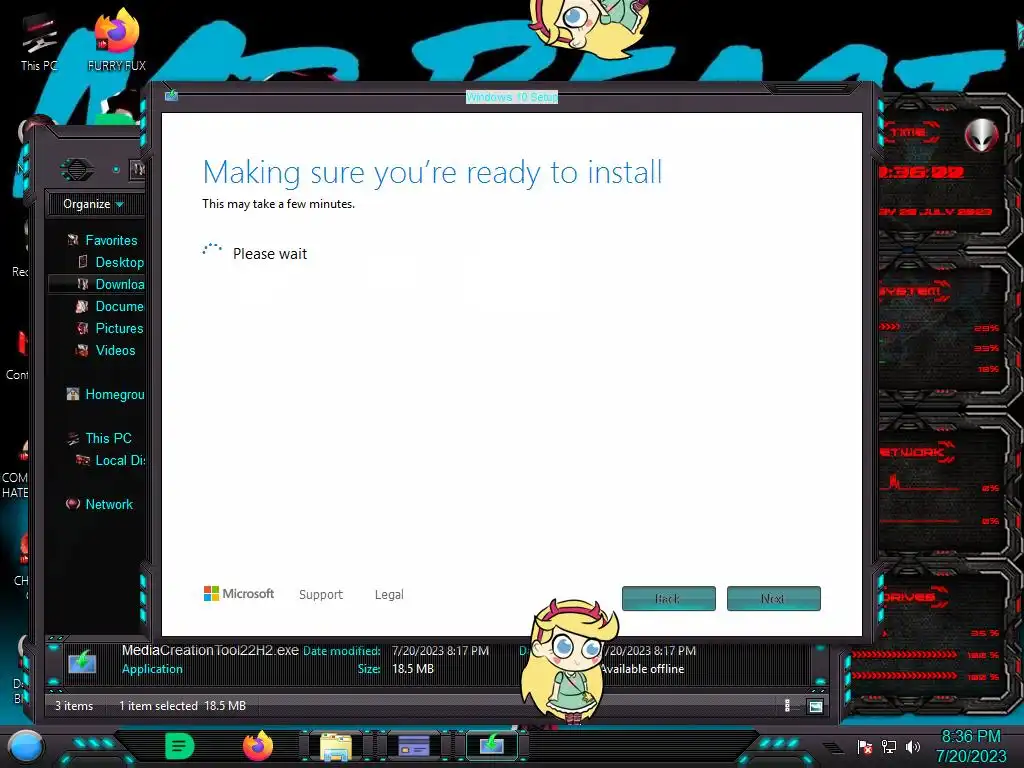Click MediaCreationTool22H2.exe file icon in details pane
This screenshot has width=1024, height=768.
point(82,660)
